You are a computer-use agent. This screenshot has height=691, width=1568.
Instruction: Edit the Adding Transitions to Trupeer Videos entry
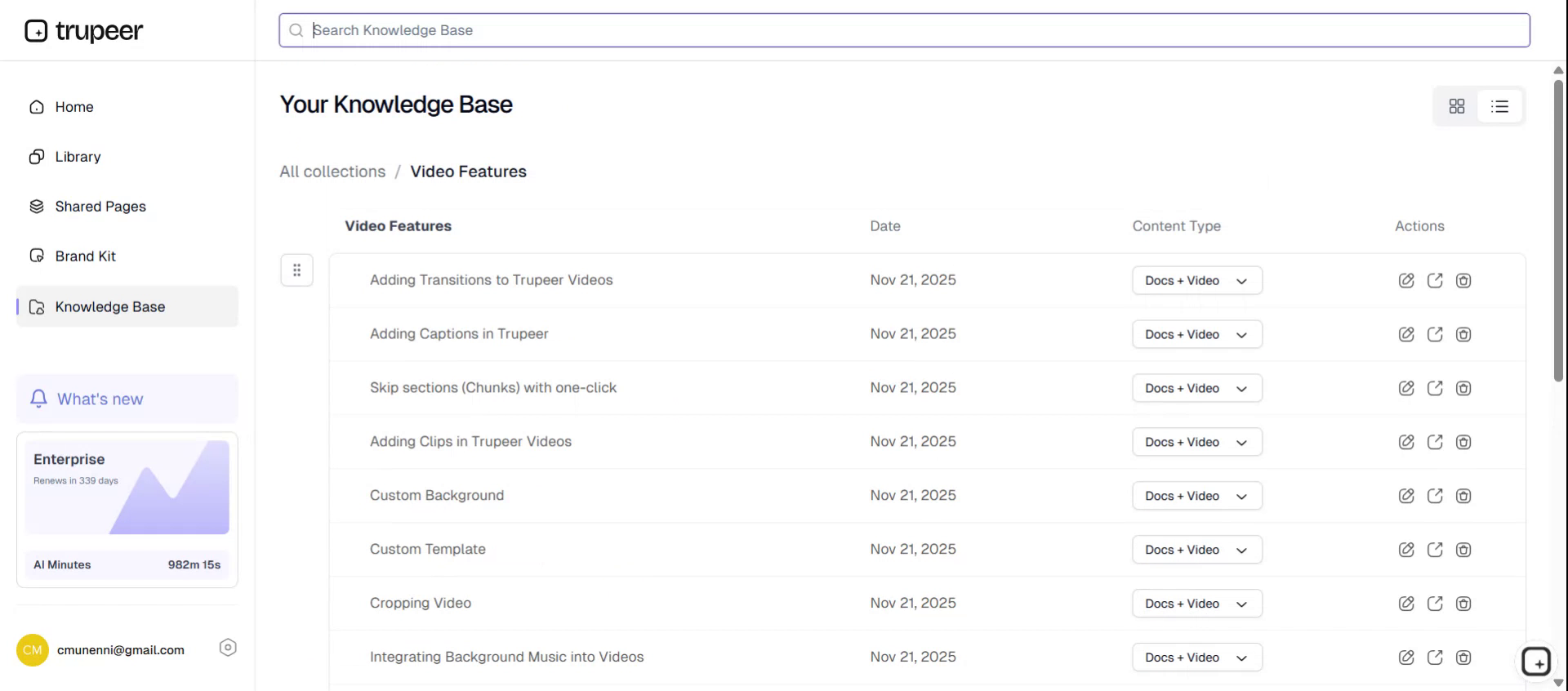point(1406,280)
